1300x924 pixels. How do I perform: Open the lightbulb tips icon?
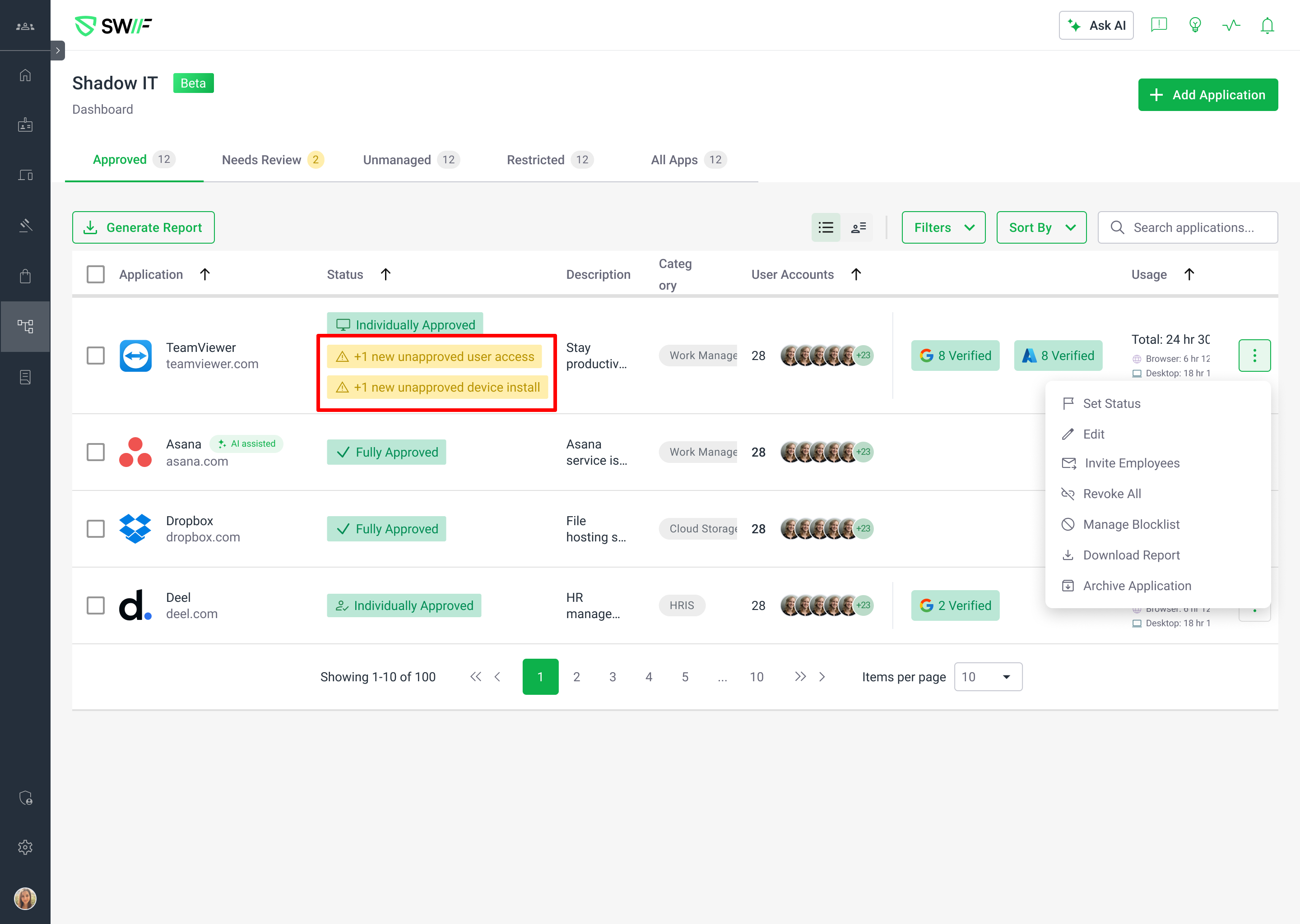tap(1195, 26)
